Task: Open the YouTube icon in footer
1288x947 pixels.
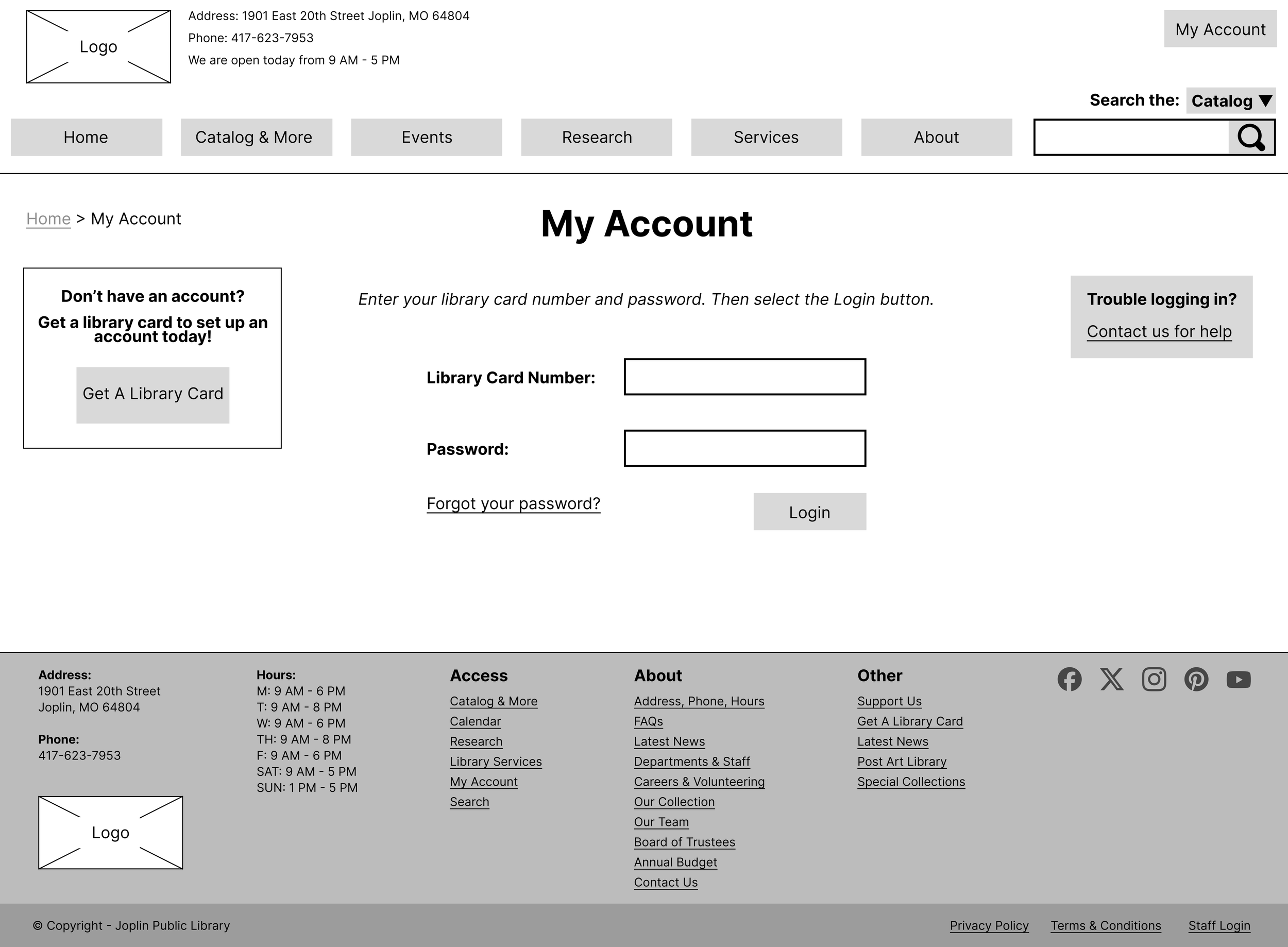Action: coord(1239,679)
